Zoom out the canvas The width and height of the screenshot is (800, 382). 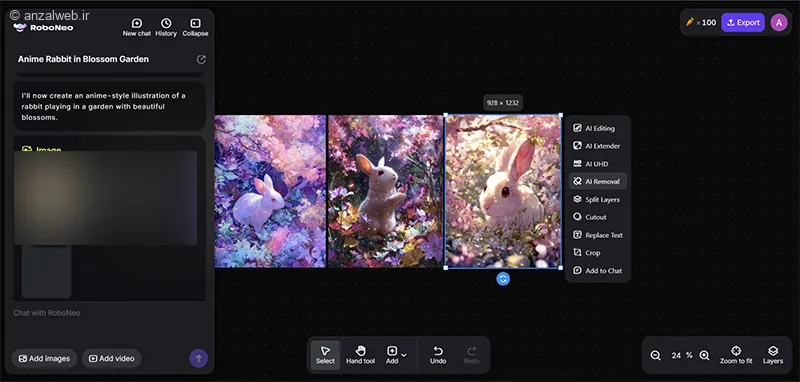click(x=656, y=355)
